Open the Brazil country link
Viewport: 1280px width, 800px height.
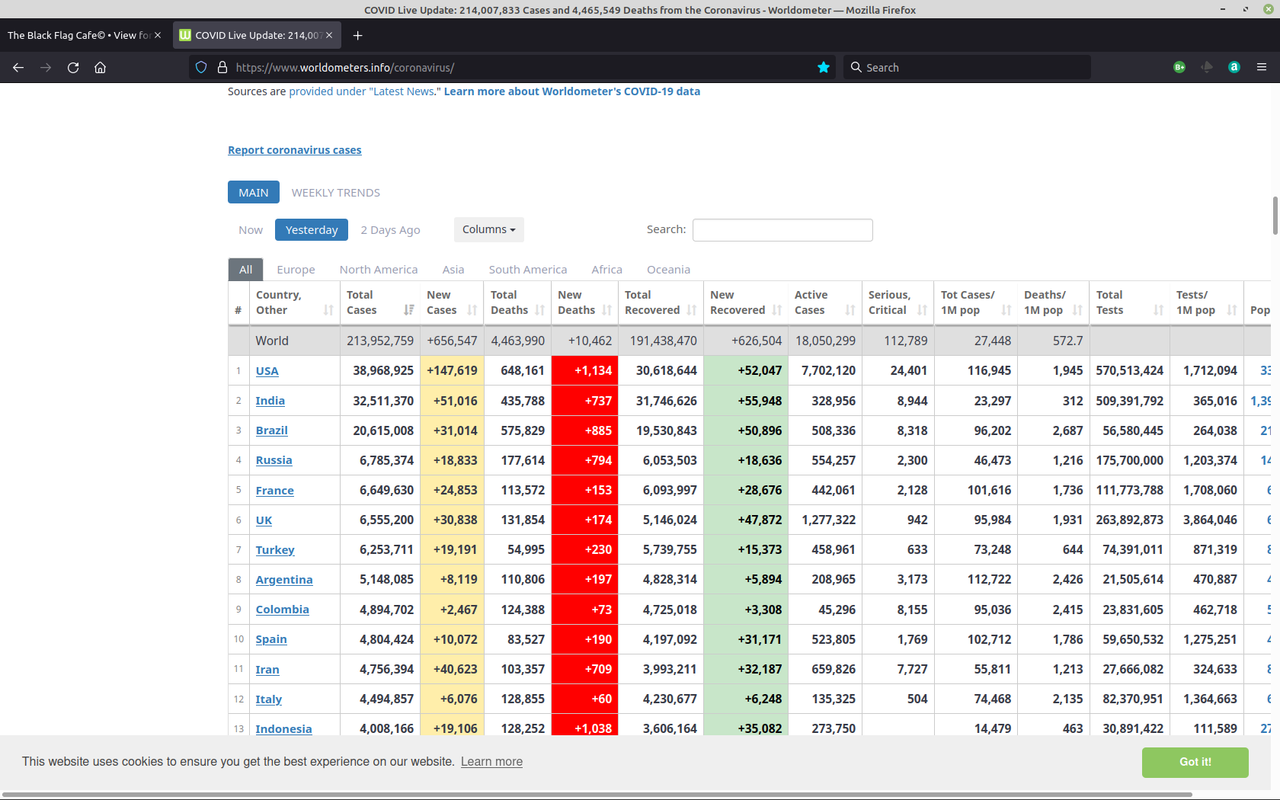pyautogui.click(x=272, y=431)
